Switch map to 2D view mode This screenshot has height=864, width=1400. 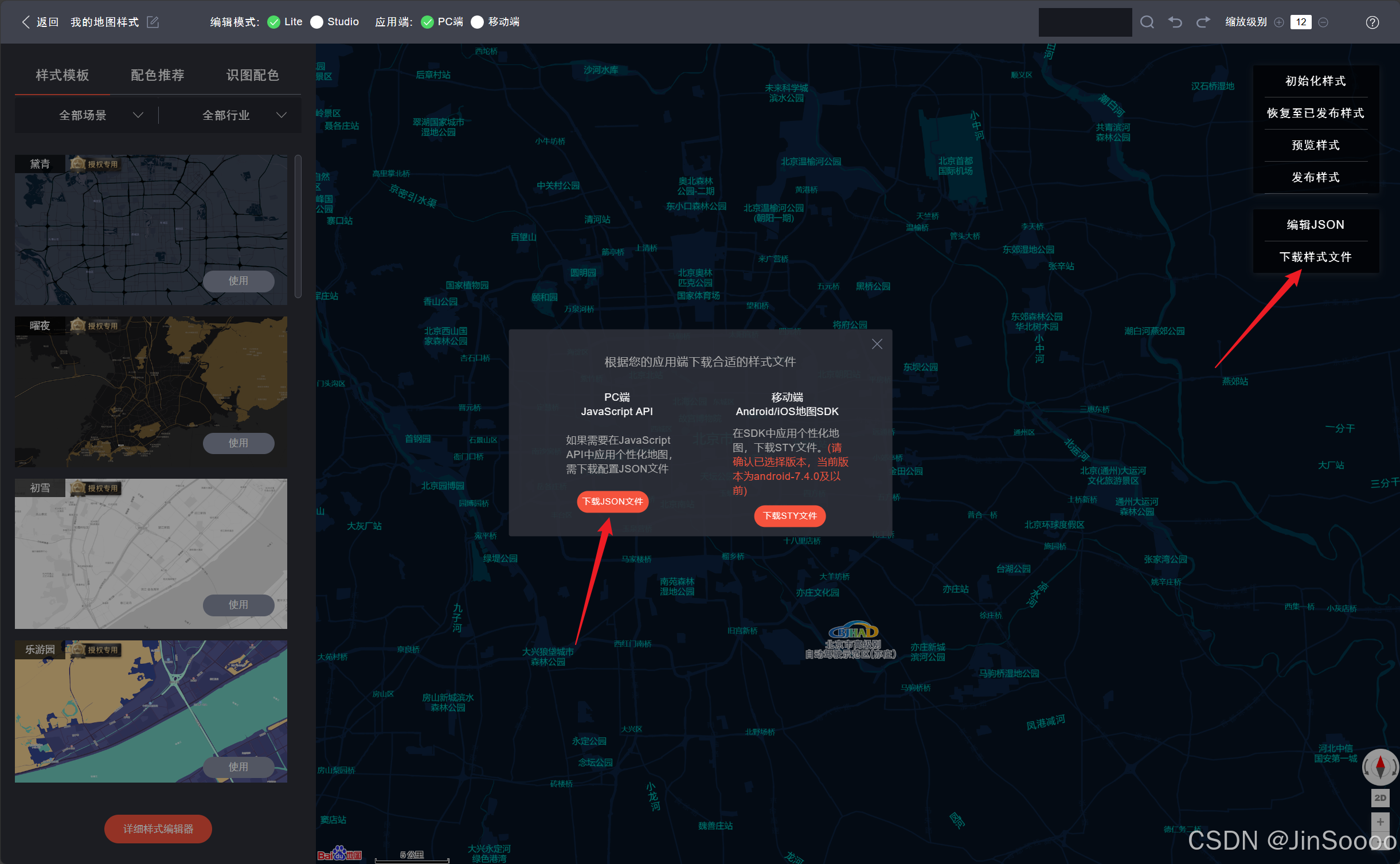pyautogui.click(x=1381, y=797)
